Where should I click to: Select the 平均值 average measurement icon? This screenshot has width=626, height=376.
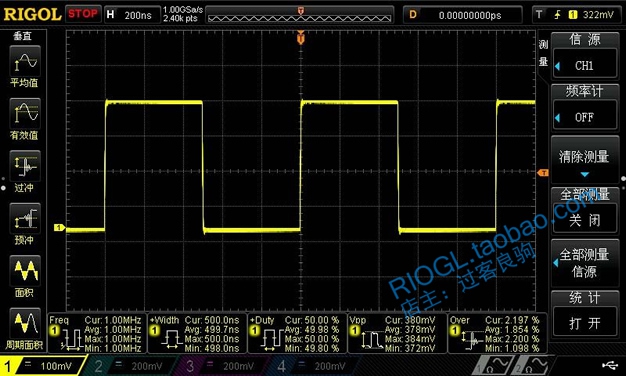25,61
